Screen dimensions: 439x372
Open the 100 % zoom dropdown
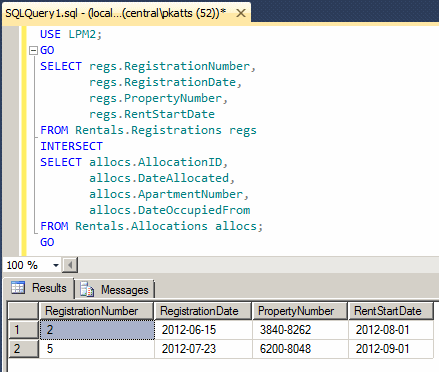point(56,265)
